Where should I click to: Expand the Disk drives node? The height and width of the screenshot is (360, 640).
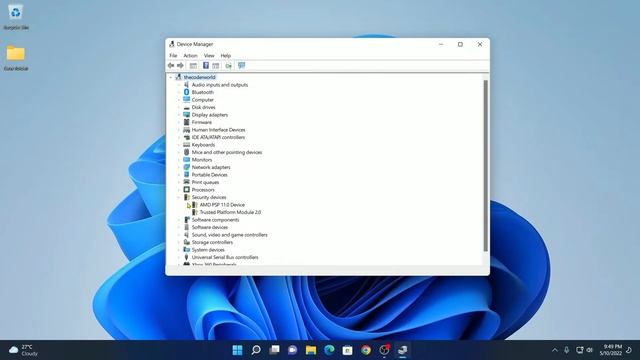179,107
